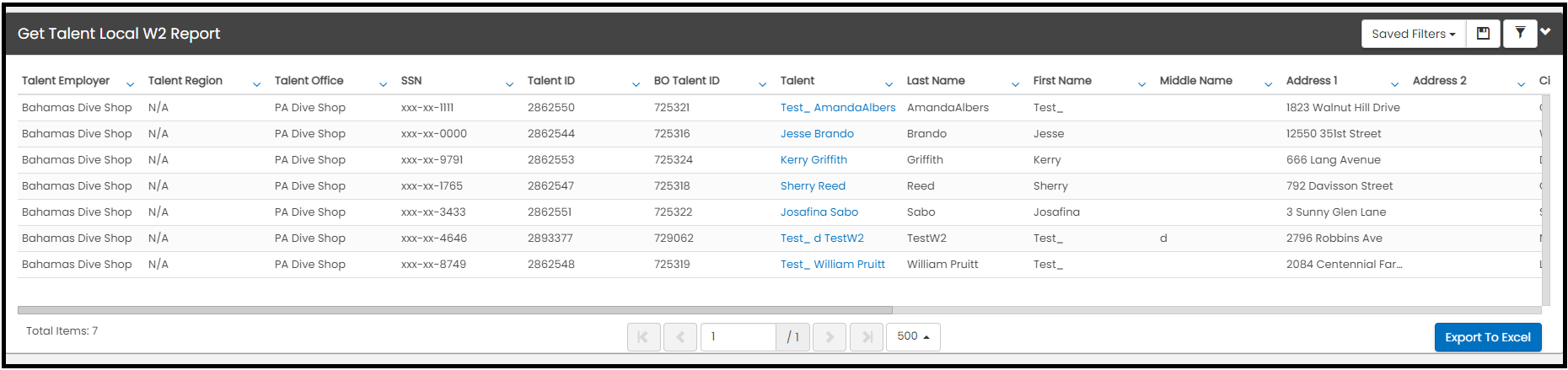Screen dimensions: 1568x370
Task: Select the BO Talent ID cell 725318
Action: [x=672, y=186]
